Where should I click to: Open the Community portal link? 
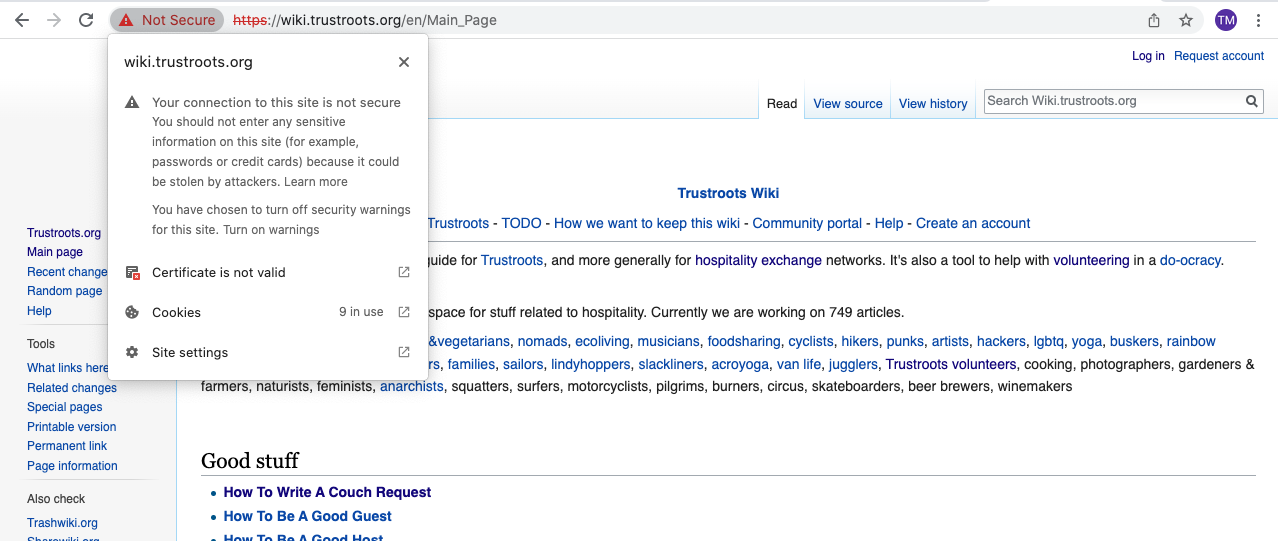point(807,223)
